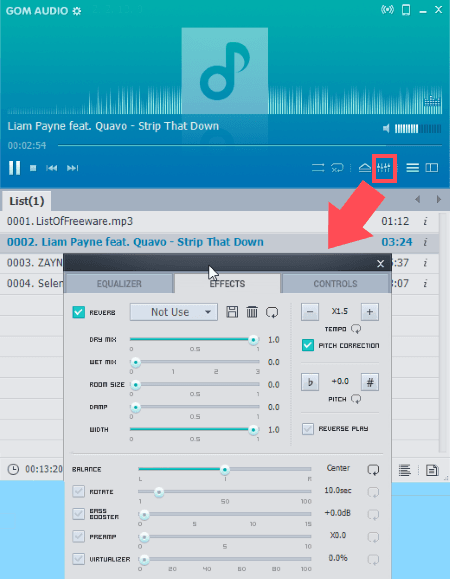Enable the ROTATE checkbox
This screenshot has height=579, width=450.
(x=78, y=492)
